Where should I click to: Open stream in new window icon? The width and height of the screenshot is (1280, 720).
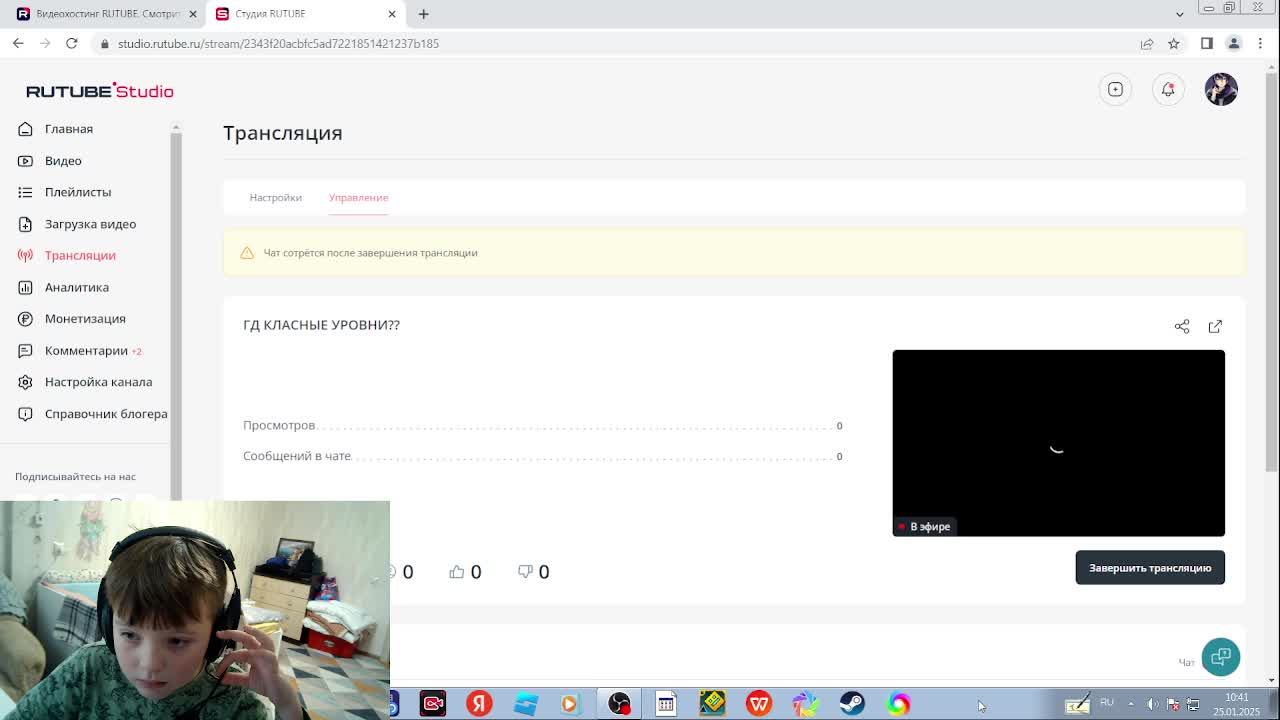click(1215, 326)
